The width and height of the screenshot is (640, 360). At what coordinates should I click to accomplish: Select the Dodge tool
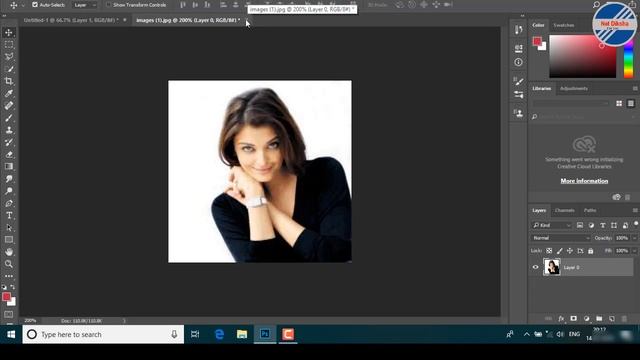[9, 191]
